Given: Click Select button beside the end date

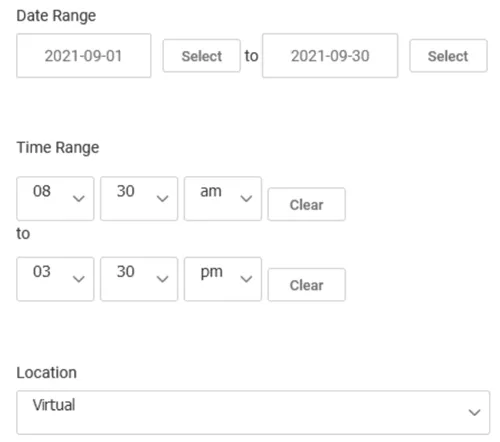Looking at the screenshot, I should click(448, 56).
